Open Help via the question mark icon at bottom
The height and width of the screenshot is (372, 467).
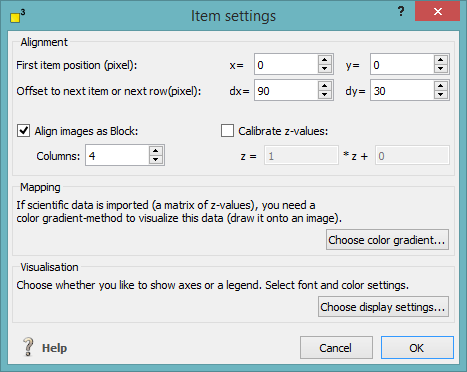click(x=28, y=347)
